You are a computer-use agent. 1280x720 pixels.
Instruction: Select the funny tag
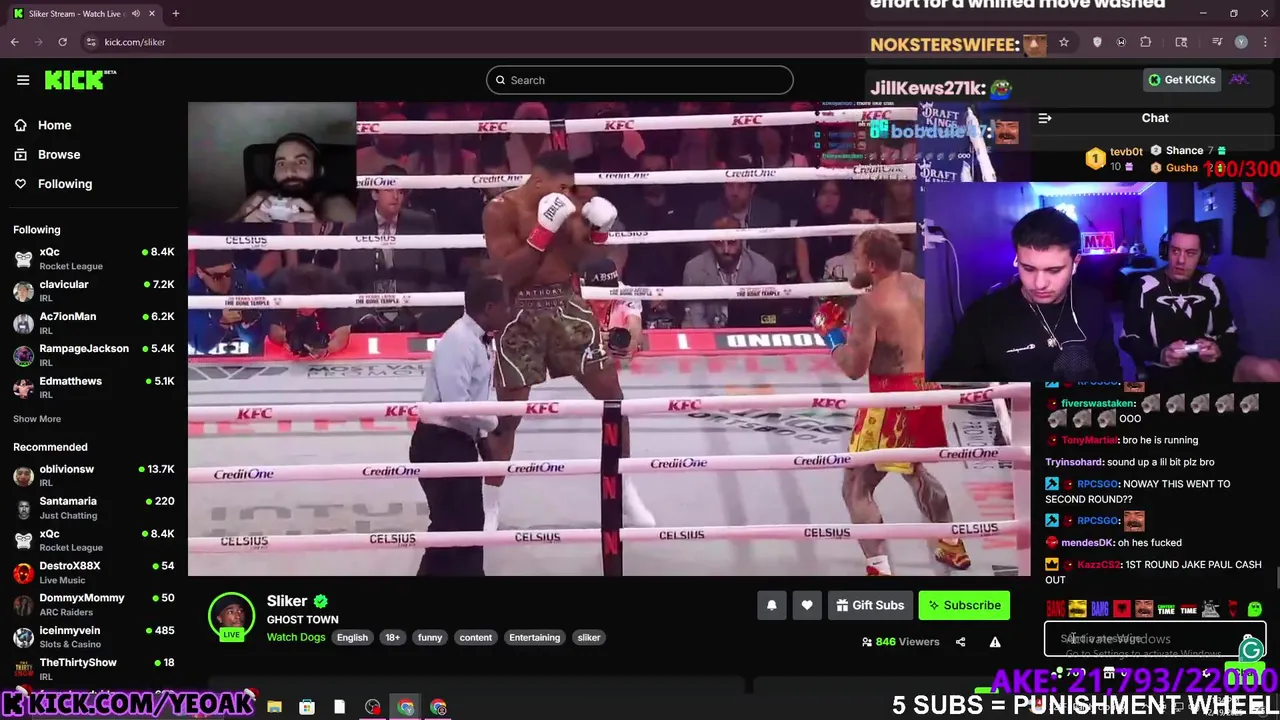430,637
